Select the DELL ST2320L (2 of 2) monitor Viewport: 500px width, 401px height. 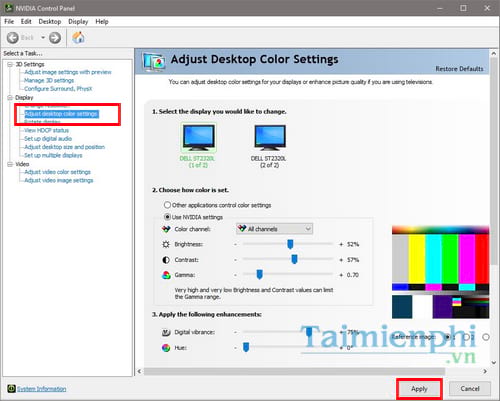click(x=269, y=146)
